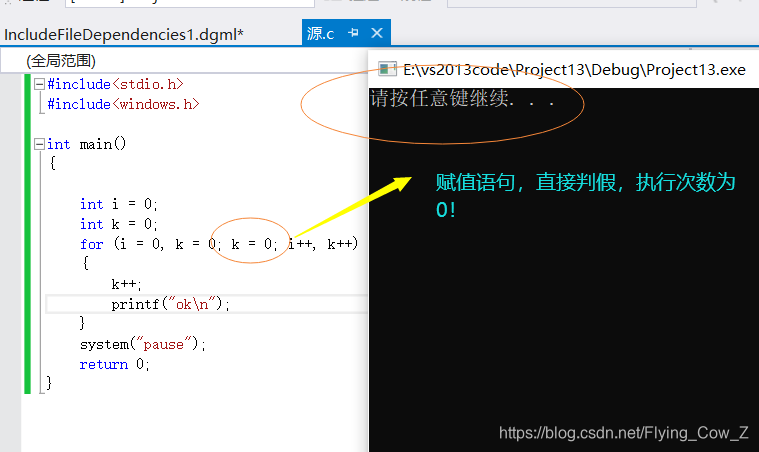
Task: Click the Project13.exe console title text
Action: pos(574,70)
